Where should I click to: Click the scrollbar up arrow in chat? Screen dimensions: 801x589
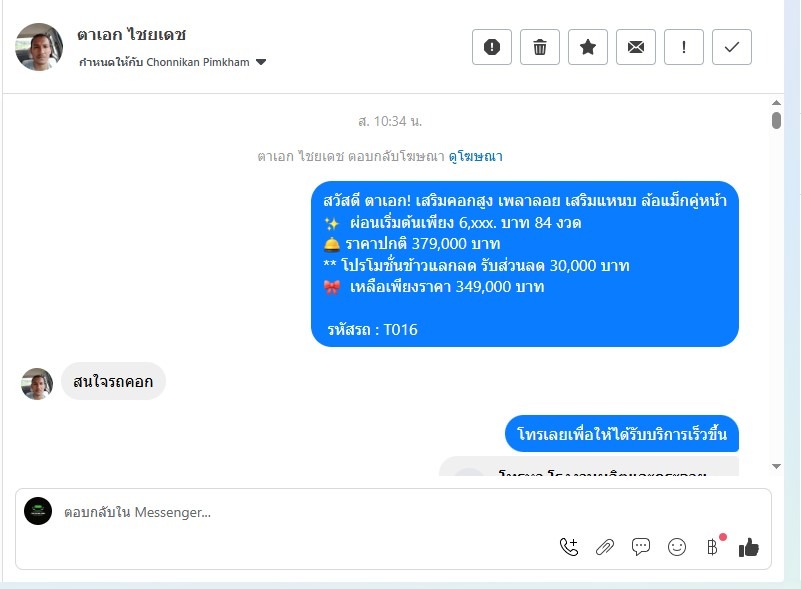pos(776,103)
